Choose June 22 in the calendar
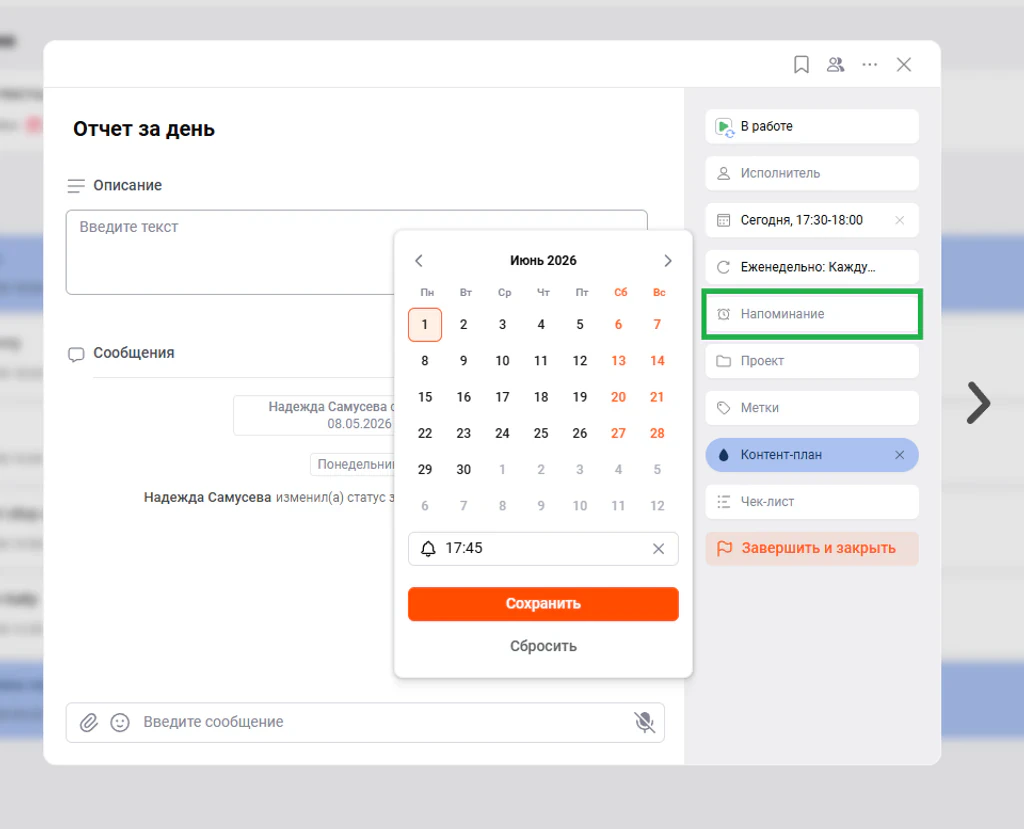The height and width of the screenshot is (829, 1024). pyautogui.click(x=424, y=433)
